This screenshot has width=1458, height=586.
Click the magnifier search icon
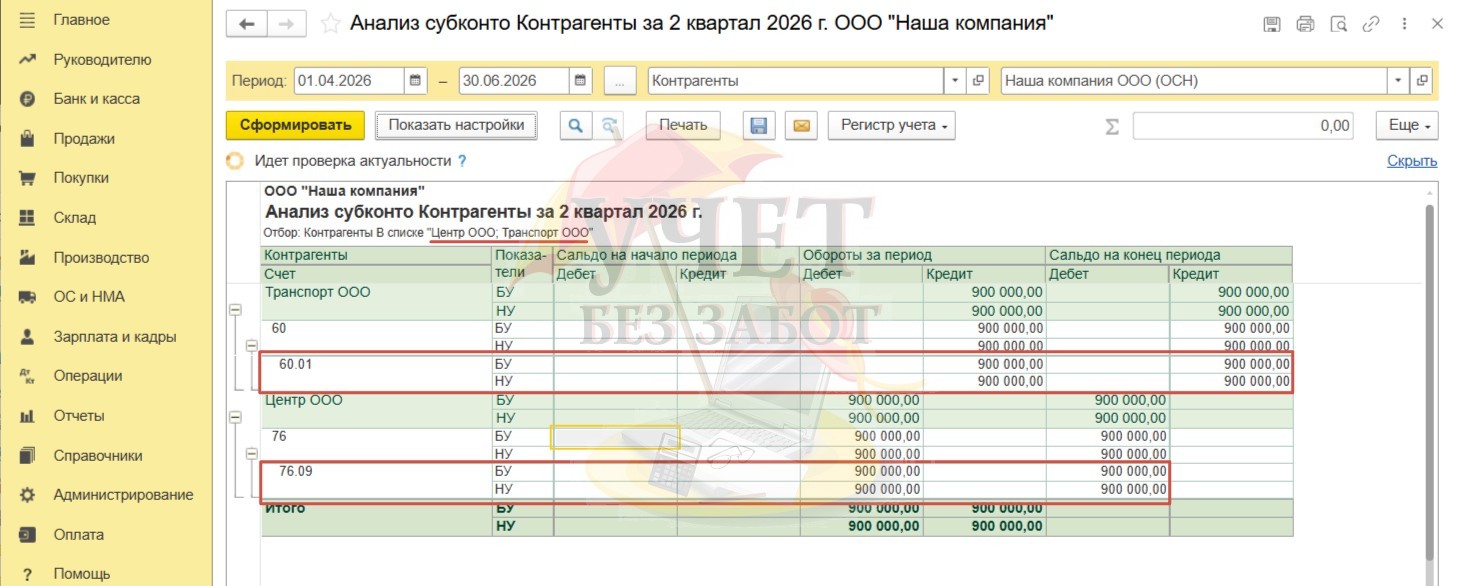(575, 125)
